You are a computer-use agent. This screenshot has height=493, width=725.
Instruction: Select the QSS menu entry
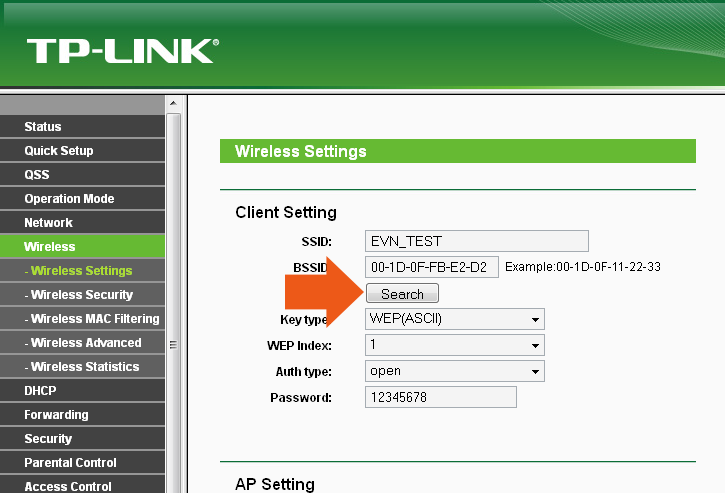point(82,175)
